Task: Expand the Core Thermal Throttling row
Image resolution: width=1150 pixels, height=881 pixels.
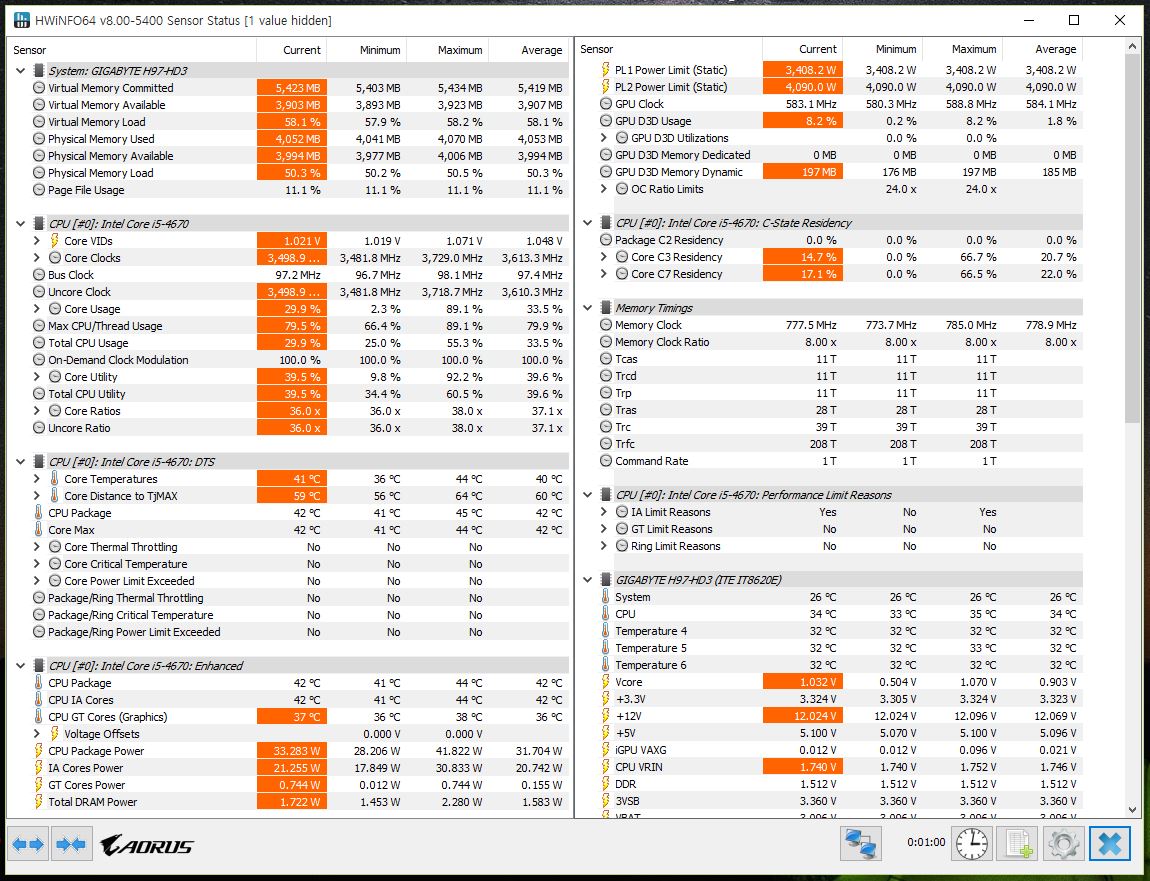Action: (37, 546)
